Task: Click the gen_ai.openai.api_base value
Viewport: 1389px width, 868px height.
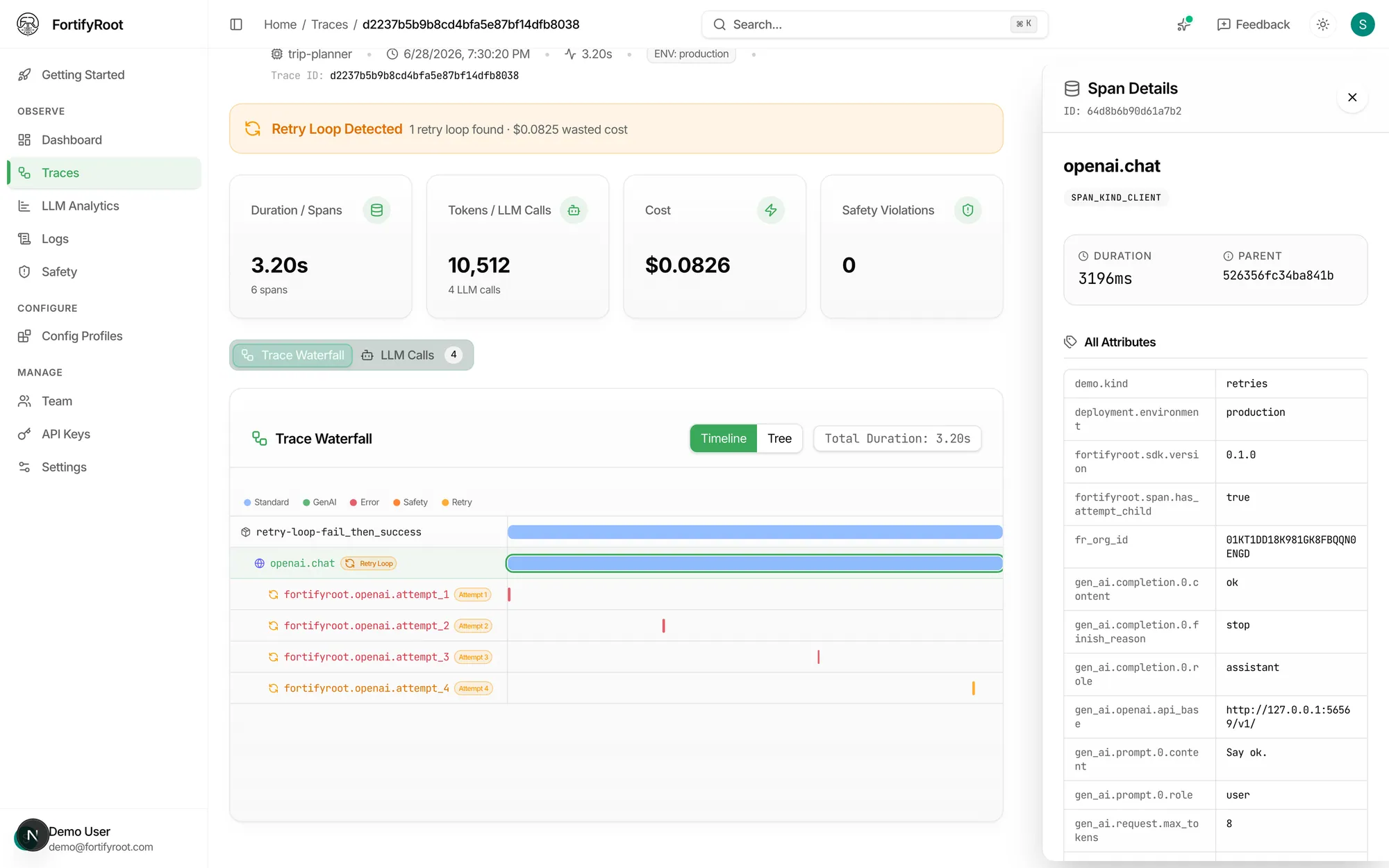Action: [1288, 717]
